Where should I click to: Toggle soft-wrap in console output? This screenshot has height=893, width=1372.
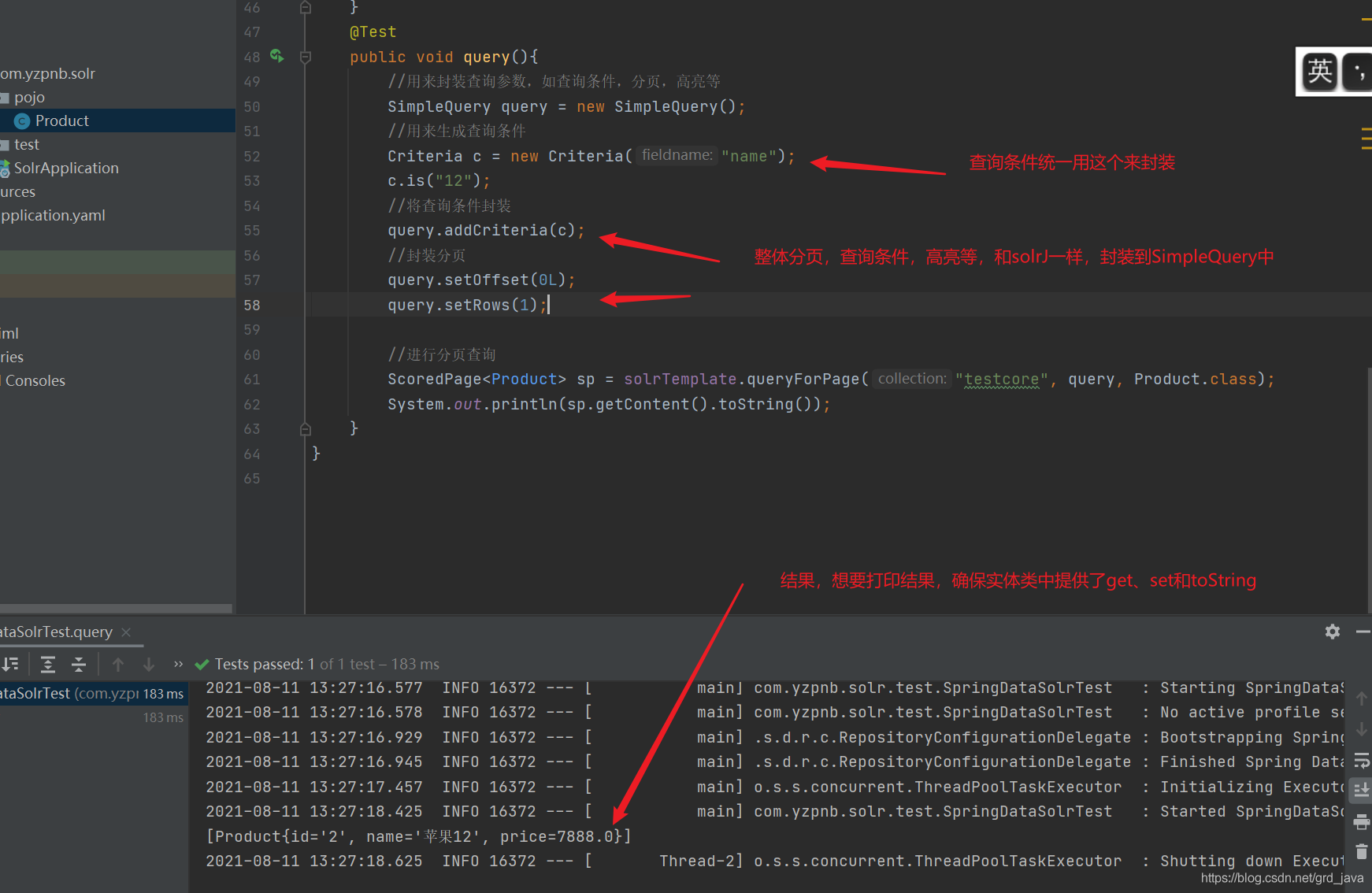point(1361,761)
